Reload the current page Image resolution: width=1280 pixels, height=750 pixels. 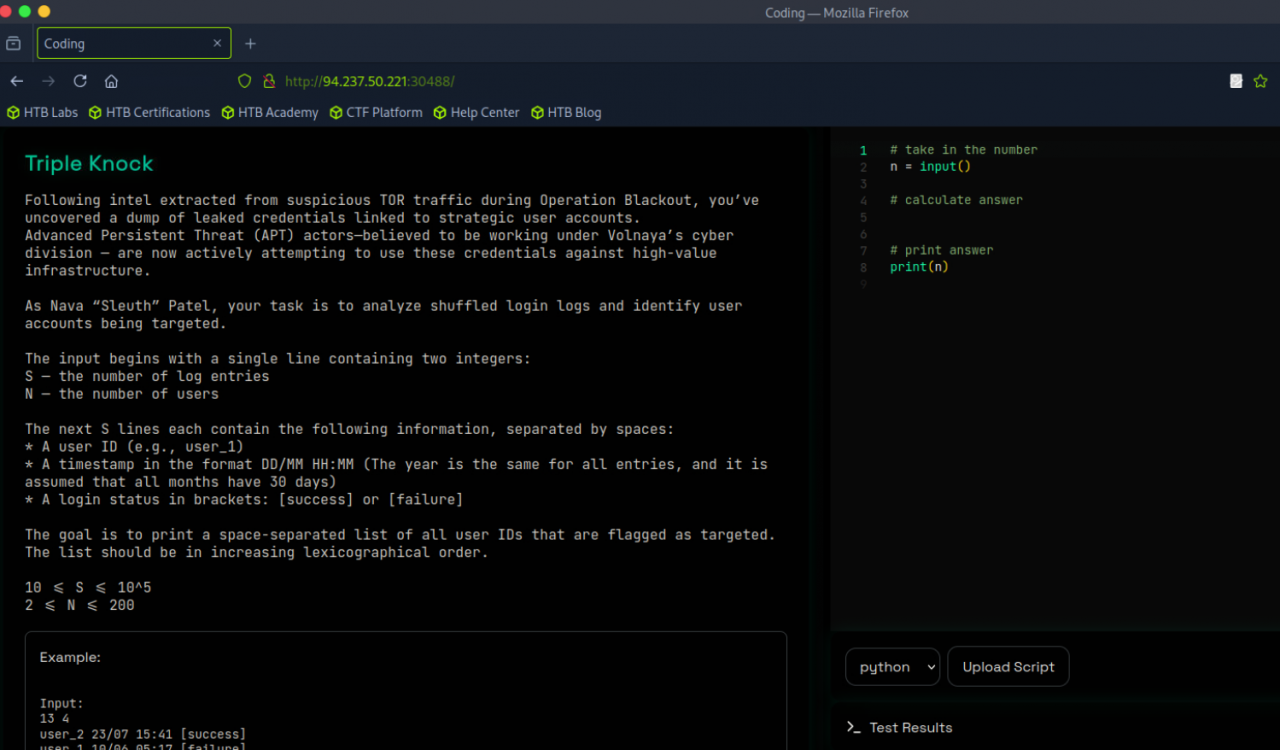click(x=80, y=81)
